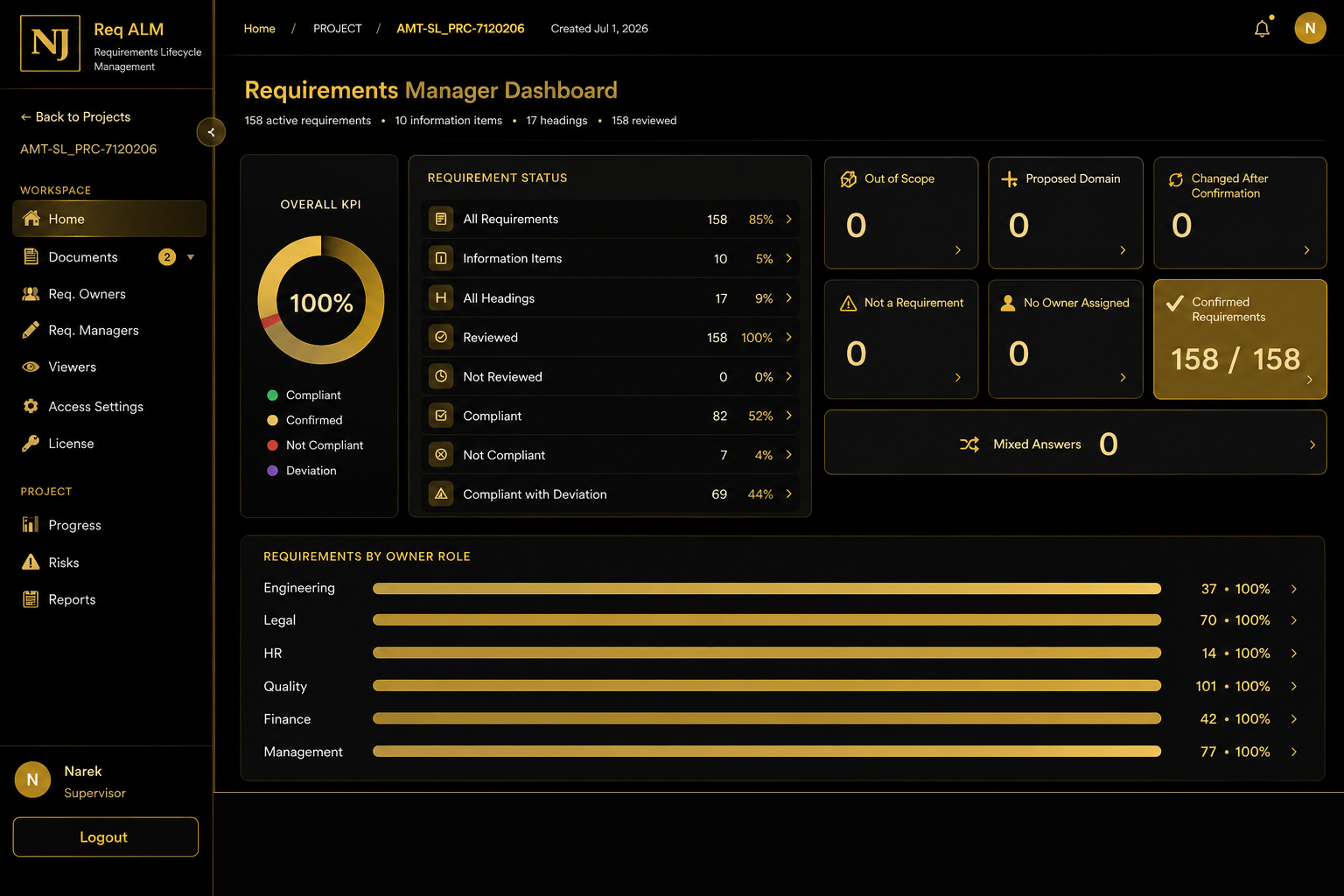Screen dimensions: 1344x896
Task: Click the Finance progress bar
Action: (766, 718)
